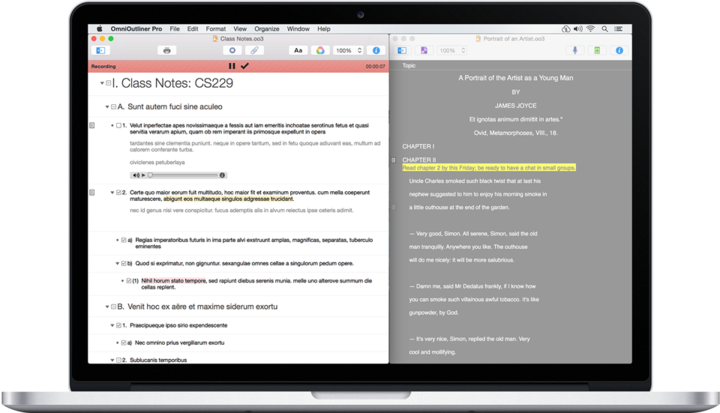Open Inspector in Portrait of an Artist window
The width and height of the screenshot is (720, 413).
pyautogui.click(x=619, y=51)
